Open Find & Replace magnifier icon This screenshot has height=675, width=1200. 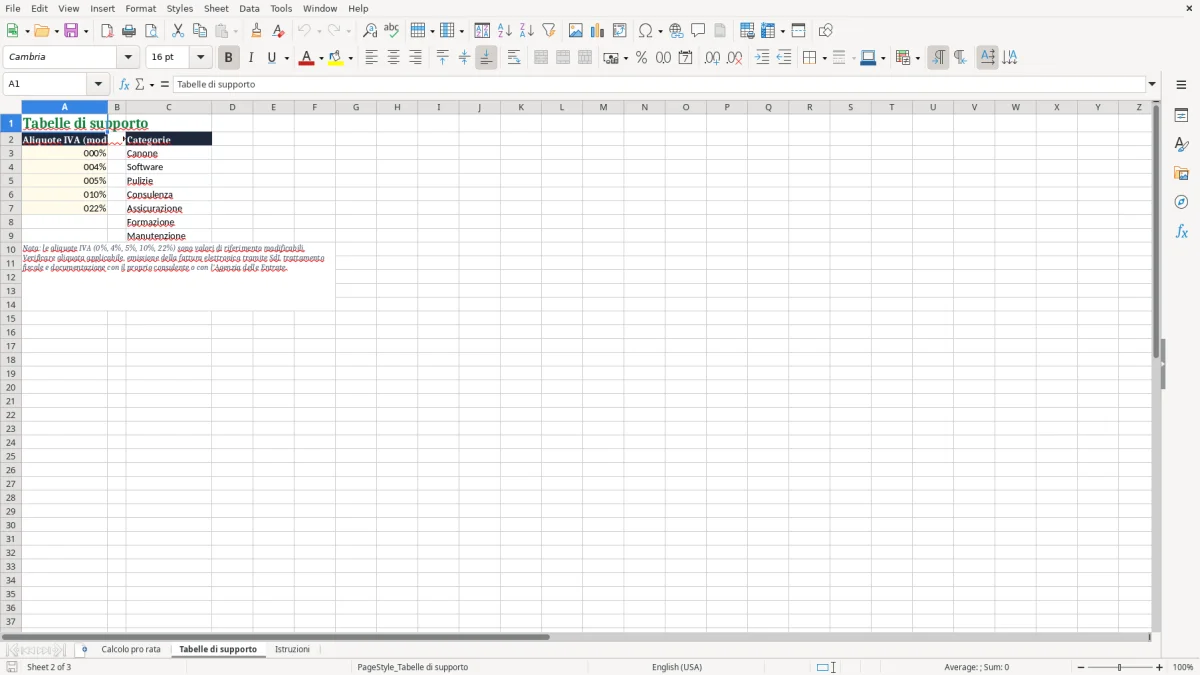tap(370, 31)
